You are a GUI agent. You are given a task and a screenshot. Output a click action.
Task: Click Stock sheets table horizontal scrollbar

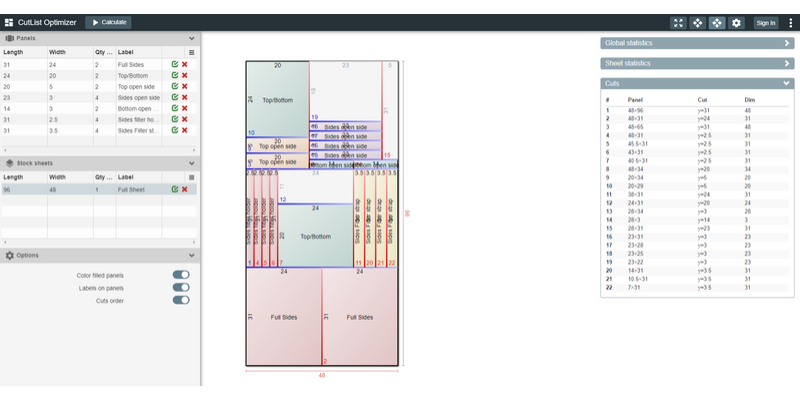pyautogui.click(x=99, y=242)
